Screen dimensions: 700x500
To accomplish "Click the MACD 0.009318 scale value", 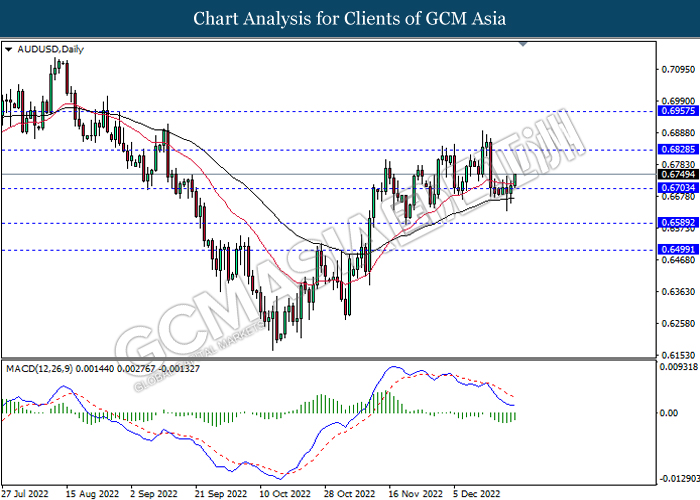I will click(x=679, y=367).
